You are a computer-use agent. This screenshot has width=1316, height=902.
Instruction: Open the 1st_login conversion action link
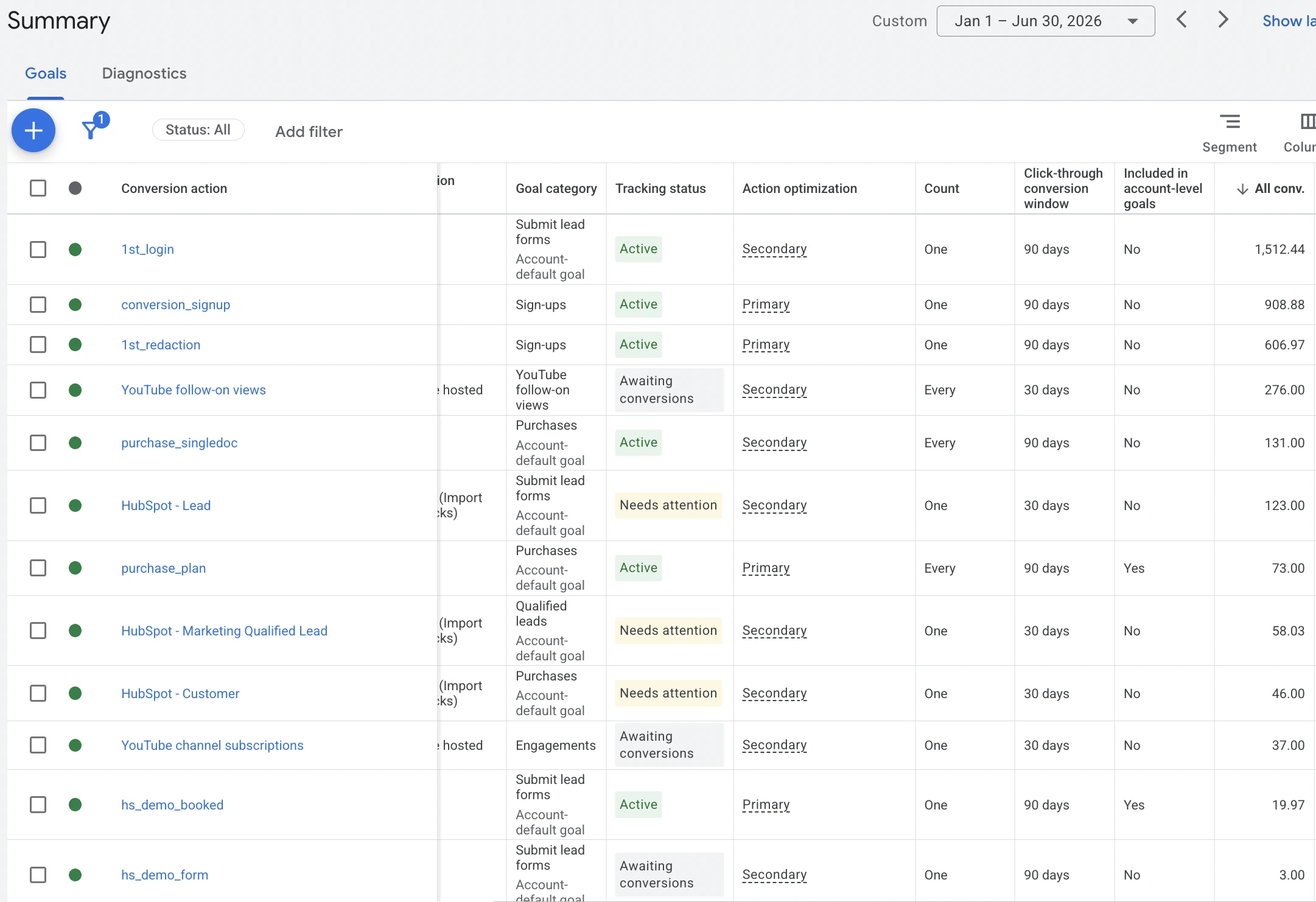[147, 250]
